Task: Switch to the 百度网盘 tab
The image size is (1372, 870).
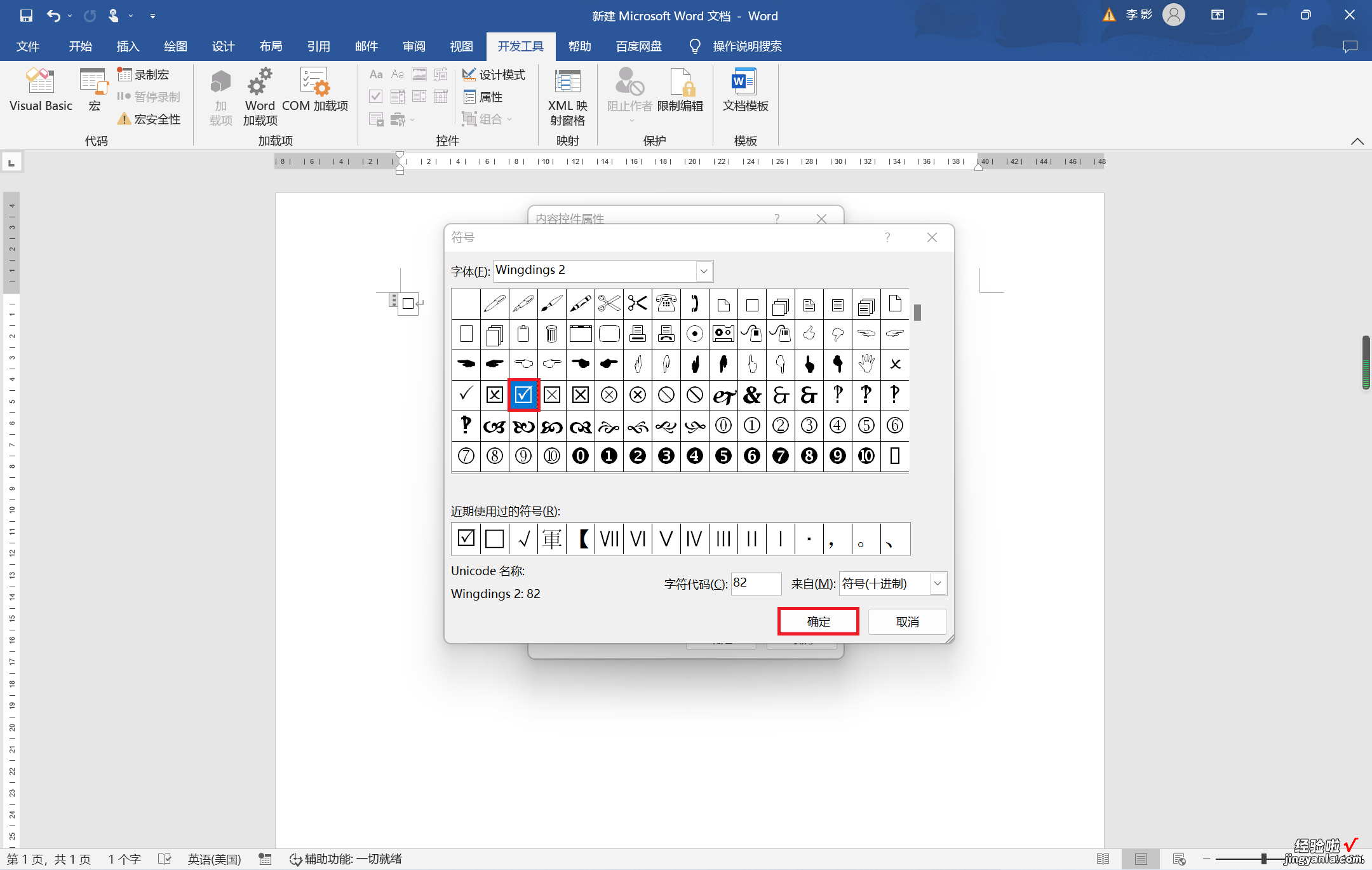Action: [x=638, y=46]
